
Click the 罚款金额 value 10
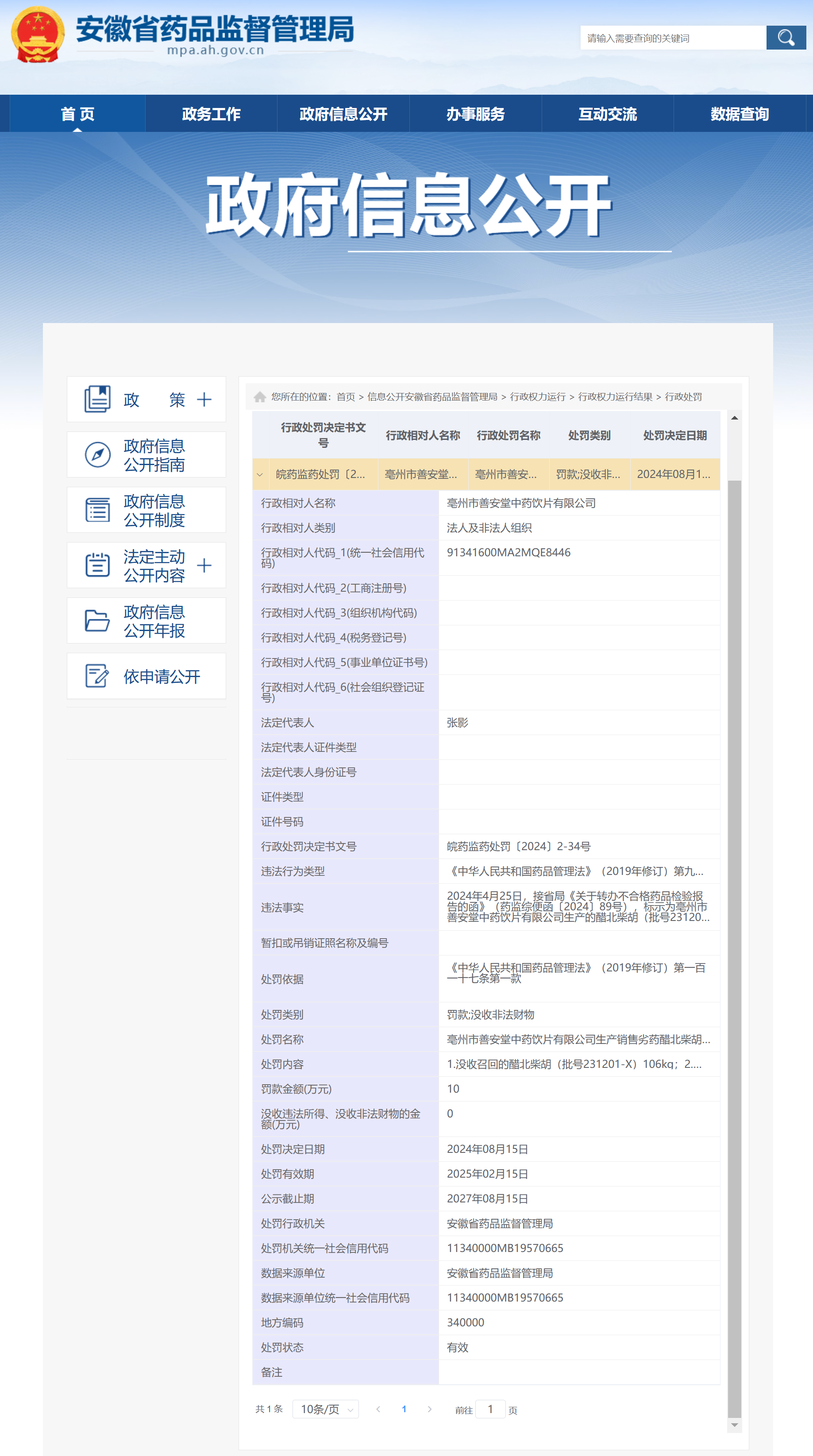[x=453, y=1089]
